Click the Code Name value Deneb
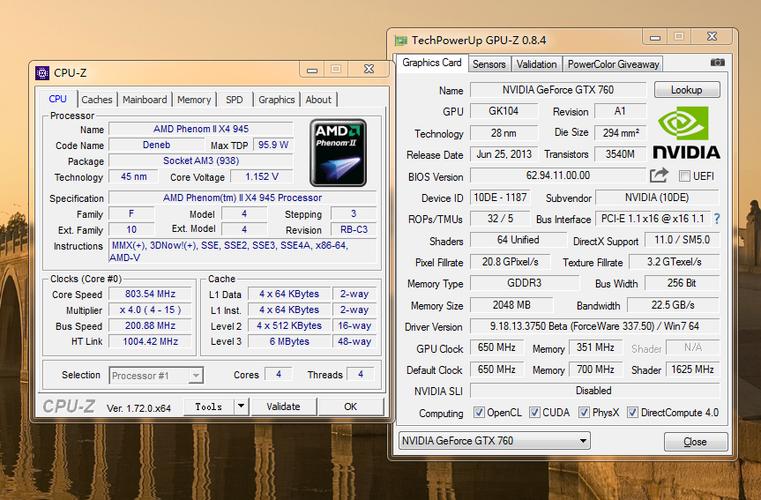The height and width of the screenshot is (500, 761). point(156,145)
